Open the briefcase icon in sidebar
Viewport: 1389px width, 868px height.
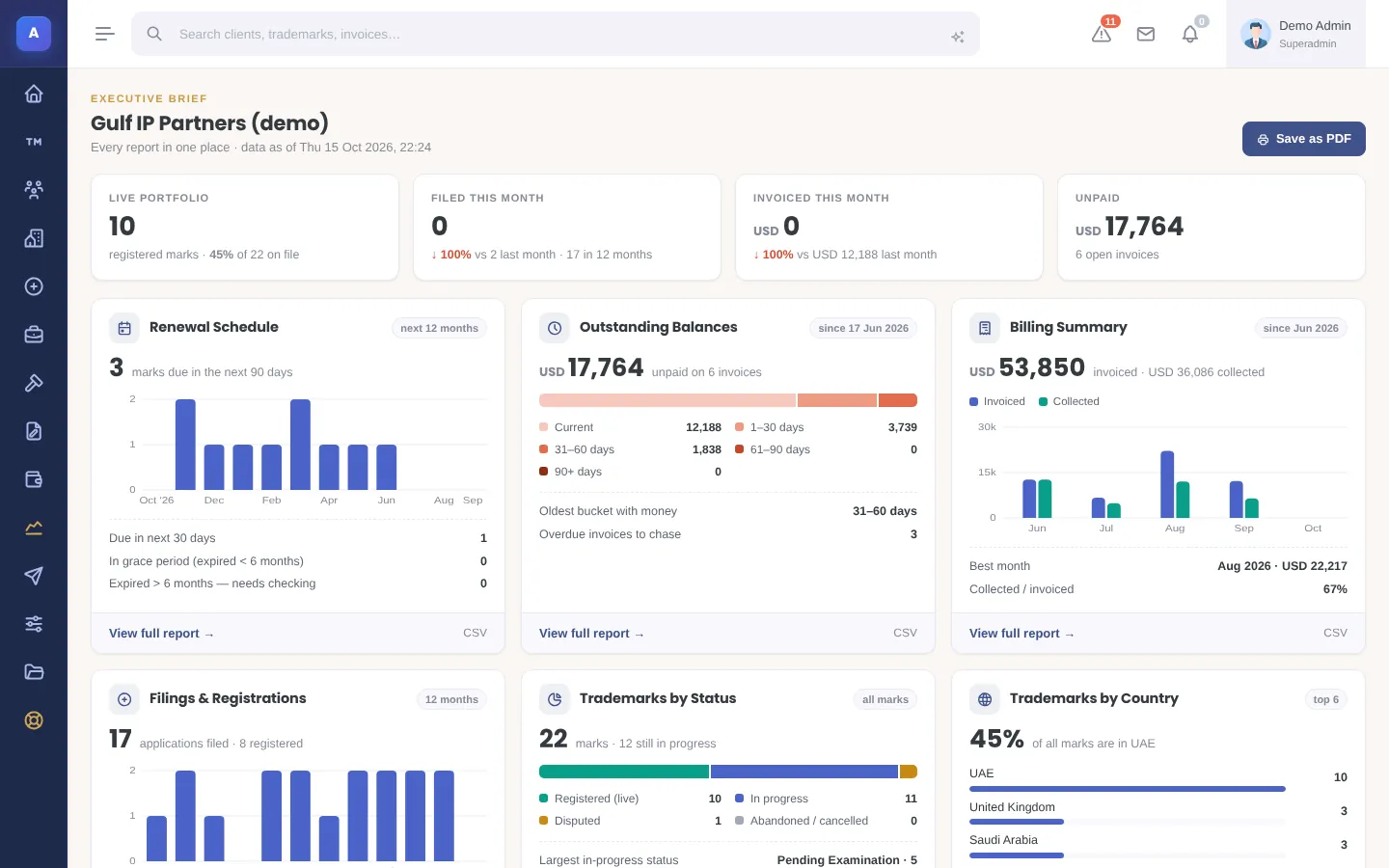click(34, 335)
